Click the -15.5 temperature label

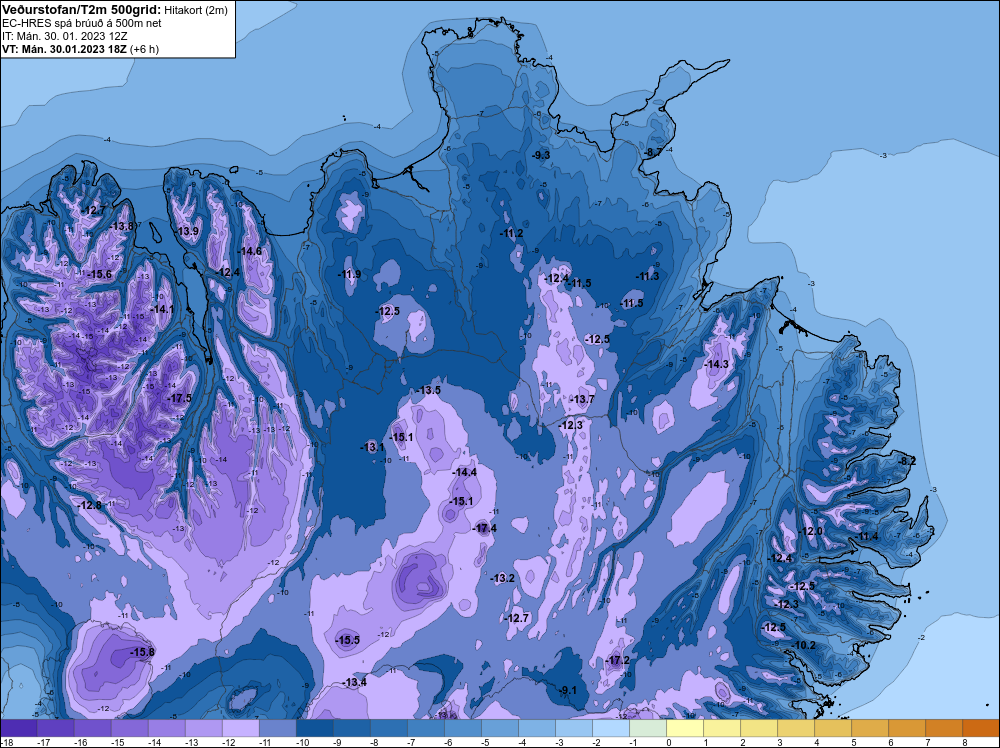pyautogui.click(x=348, y=640)
